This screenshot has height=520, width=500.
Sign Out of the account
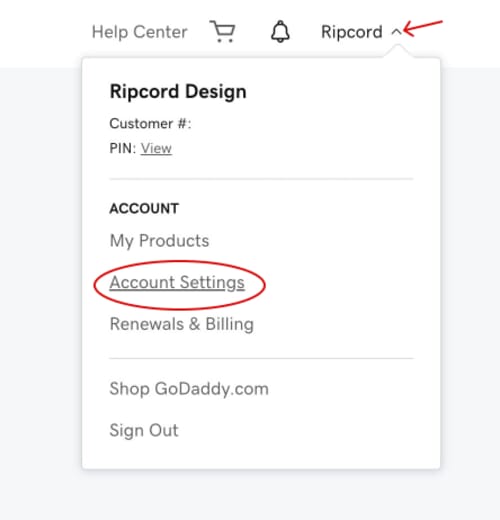tap(144, 430)
